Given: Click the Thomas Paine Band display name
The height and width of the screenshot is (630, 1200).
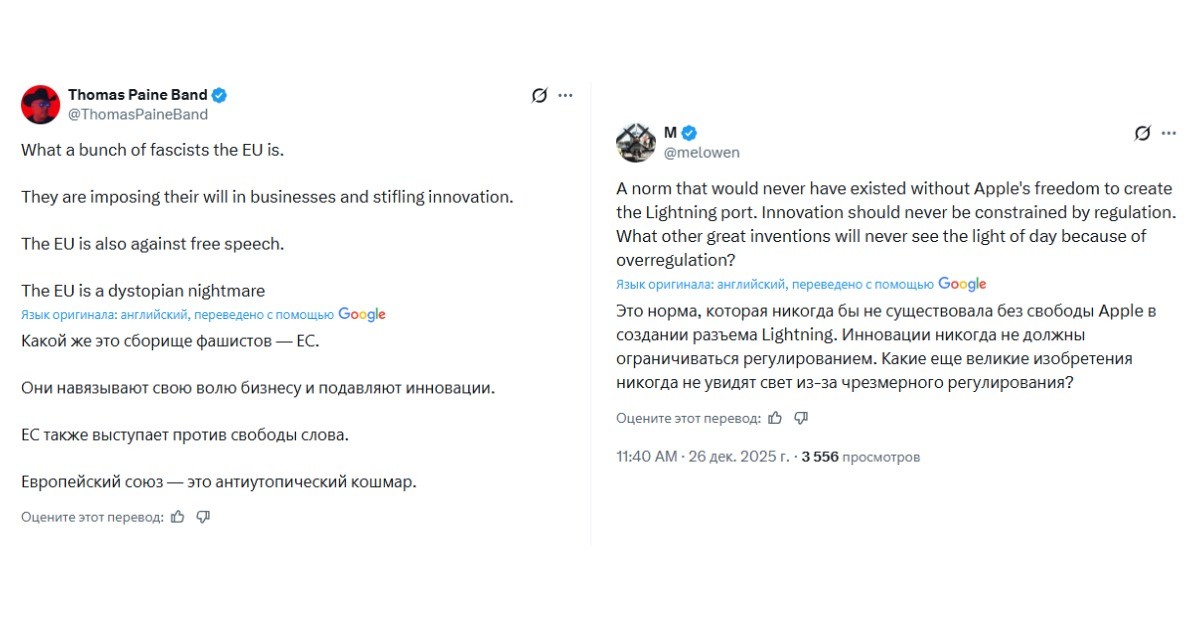Looking at the screenshot, I should tap(138, 95).
